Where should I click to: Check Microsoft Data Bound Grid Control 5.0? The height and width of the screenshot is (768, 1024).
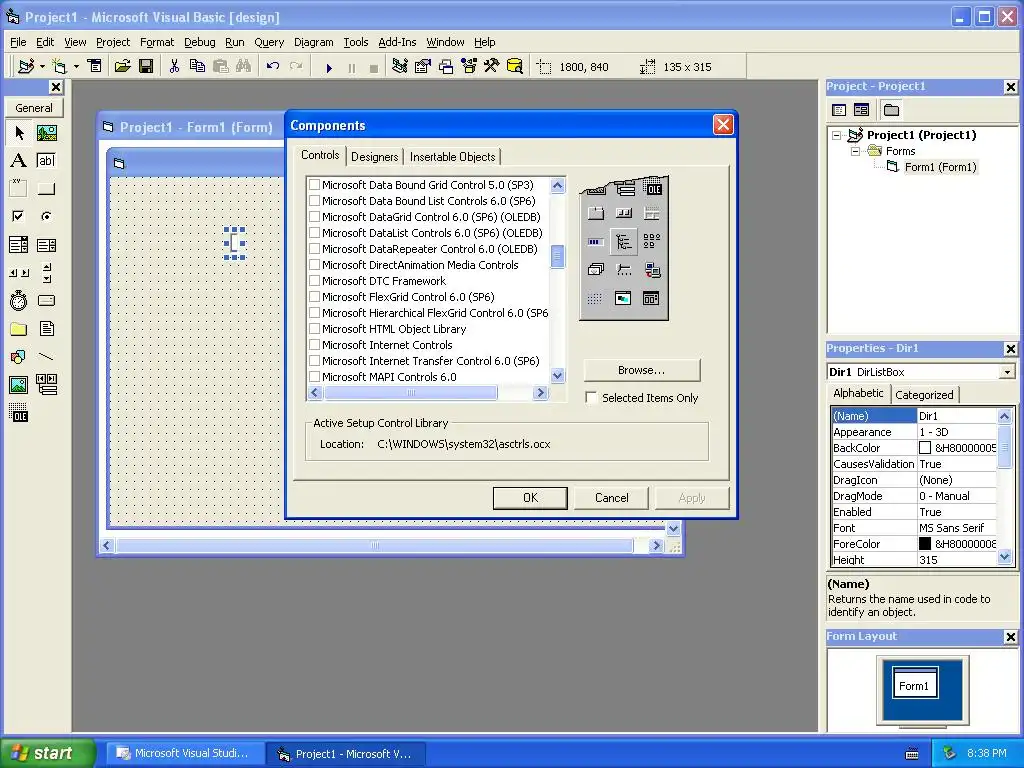pos(314,185)
